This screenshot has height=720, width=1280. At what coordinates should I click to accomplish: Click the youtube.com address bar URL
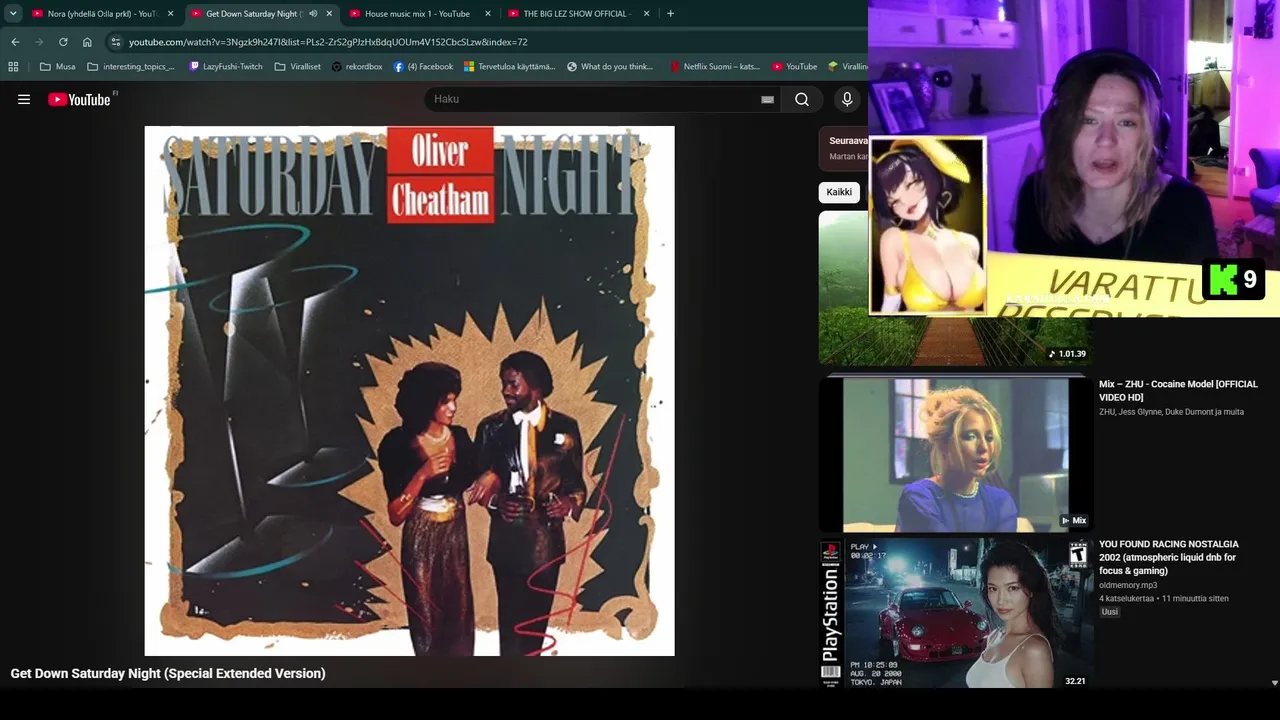pos(328,42)
